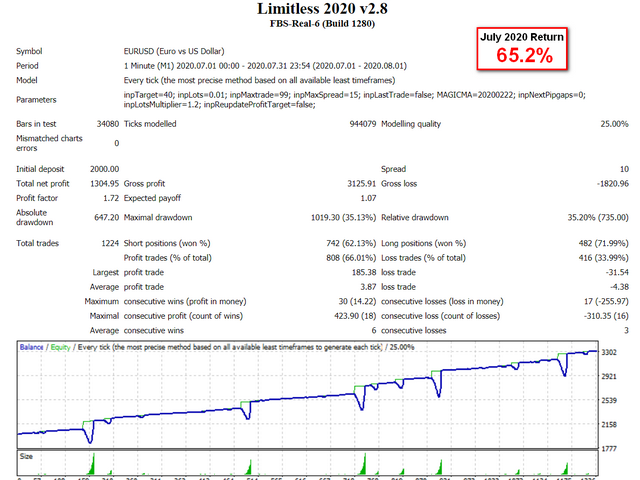Click the Total trades count 1224
This screenshot has height=480, width=640.
point(107,243)
